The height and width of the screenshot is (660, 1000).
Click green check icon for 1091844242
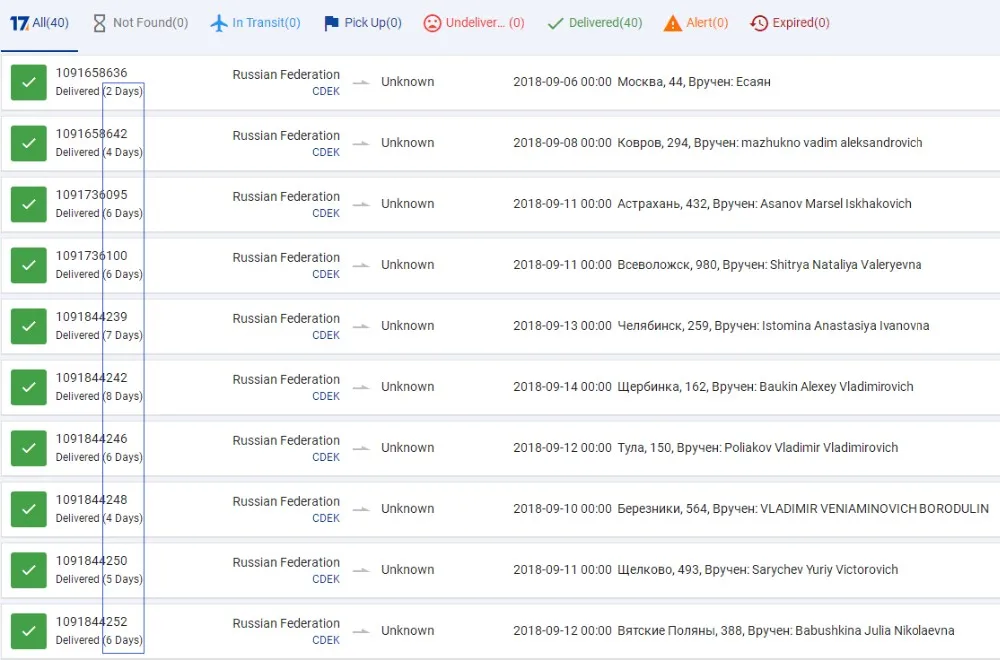coord(29,387)
